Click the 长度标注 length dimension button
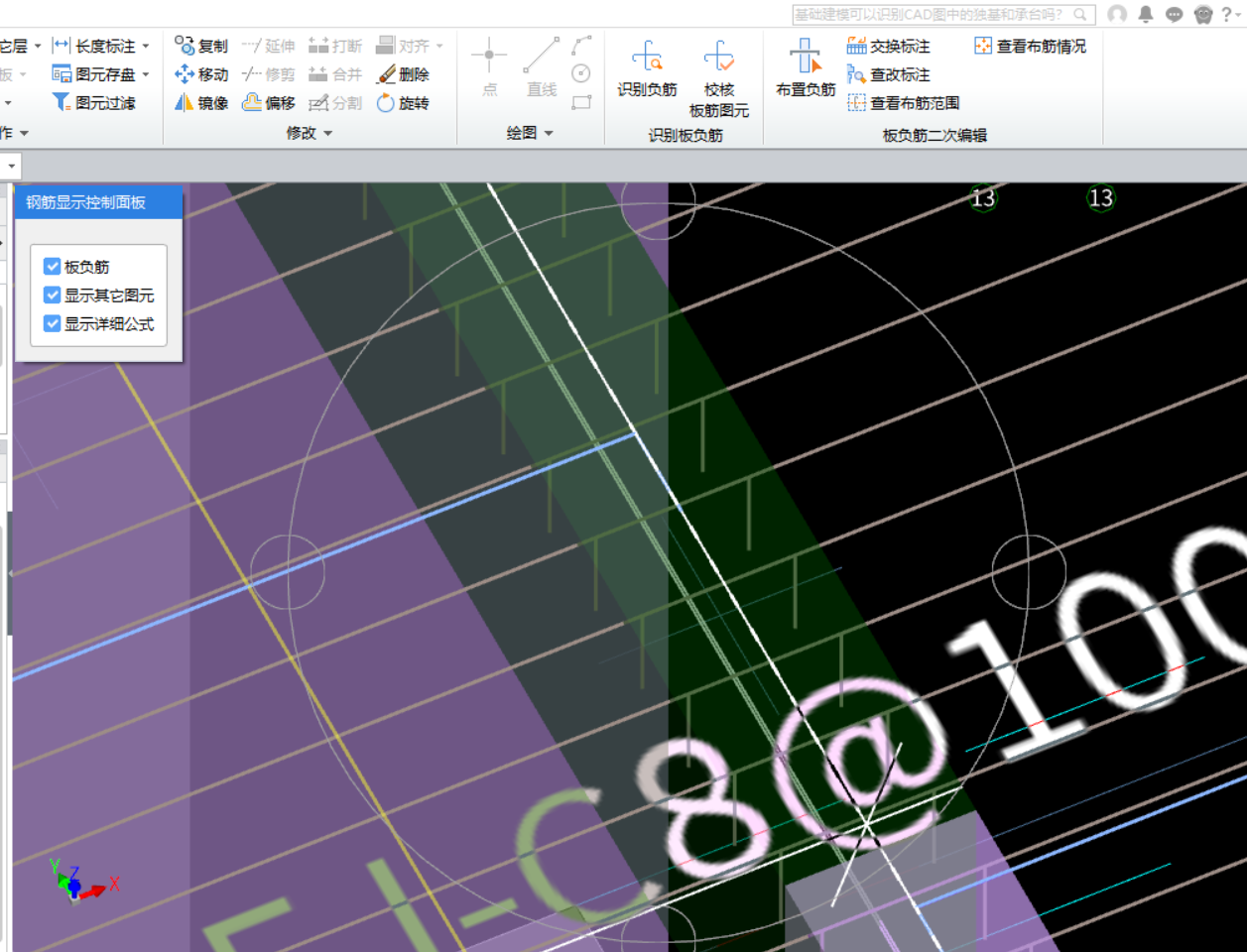This screenshot has height=952, width=1247. [94, 46]
